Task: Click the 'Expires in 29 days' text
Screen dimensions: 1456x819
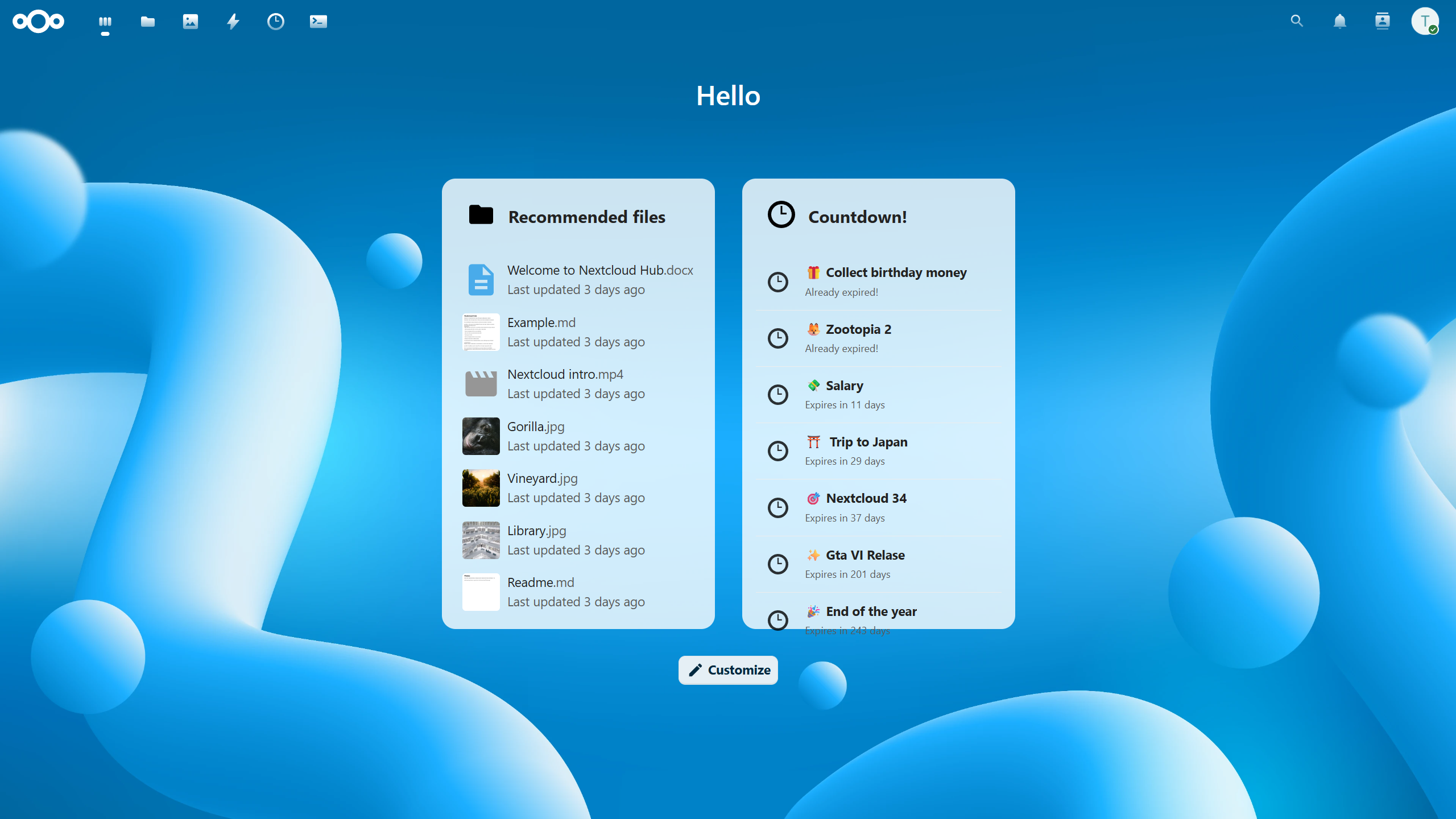Action: pyautogui.click(x=845, y=461)
